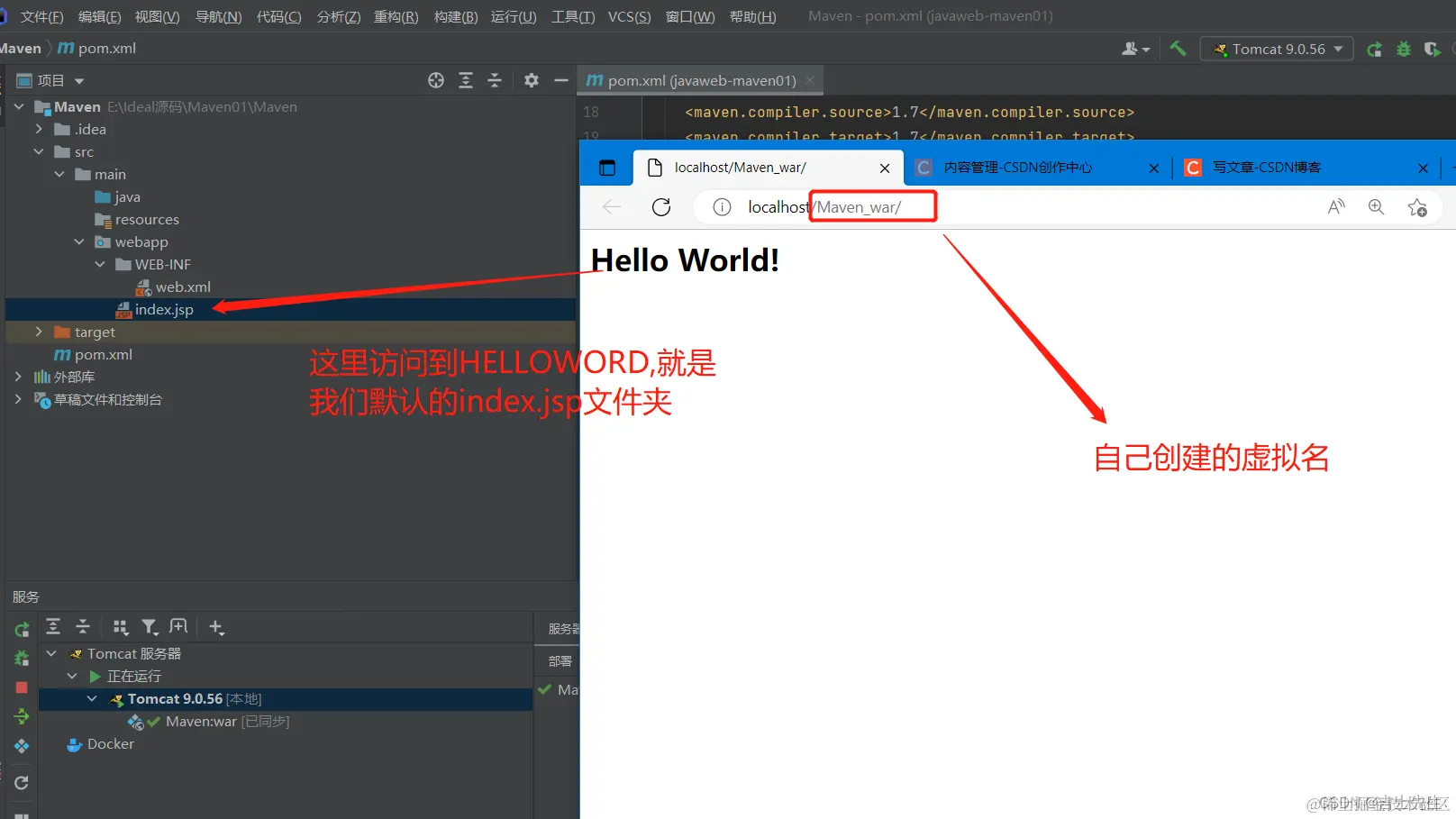Add a new service with the plus icon
The image size is (1456, 819).
[216, 627]
